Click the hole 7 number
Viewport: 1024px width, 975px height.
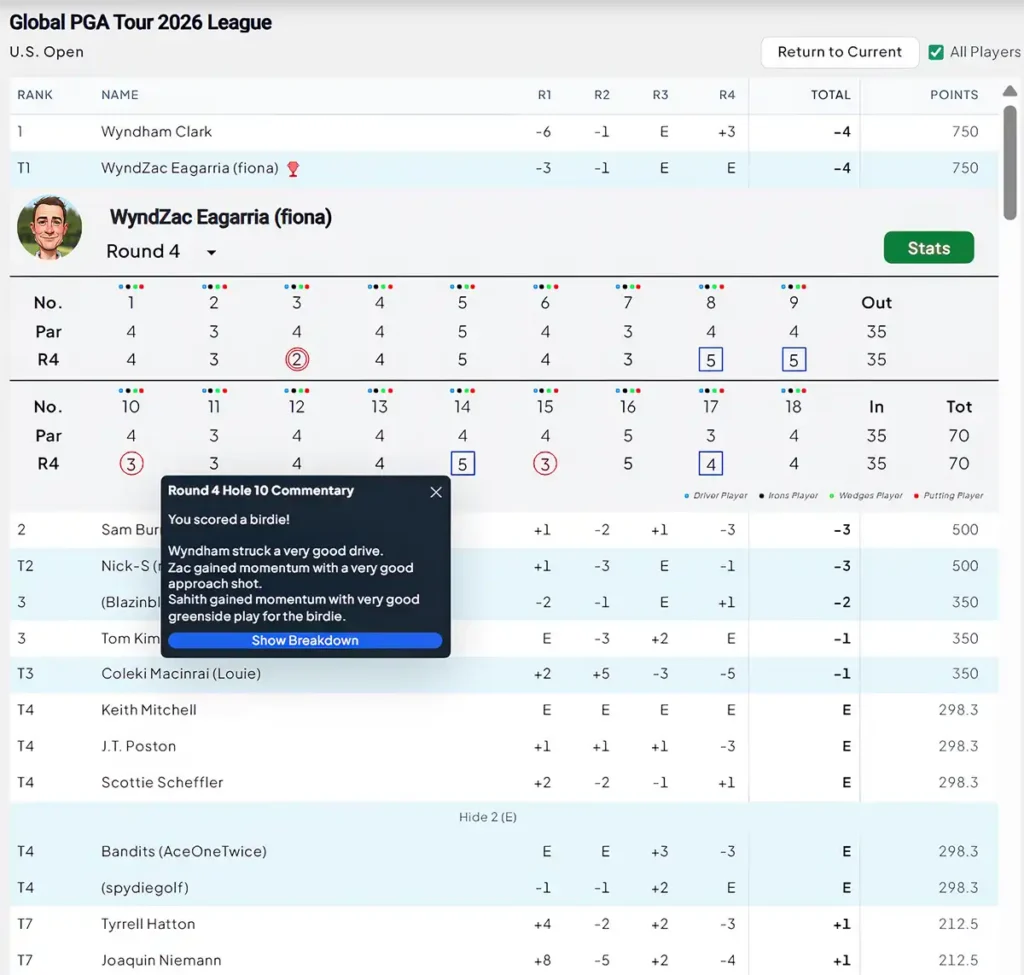tap(628, 303)
